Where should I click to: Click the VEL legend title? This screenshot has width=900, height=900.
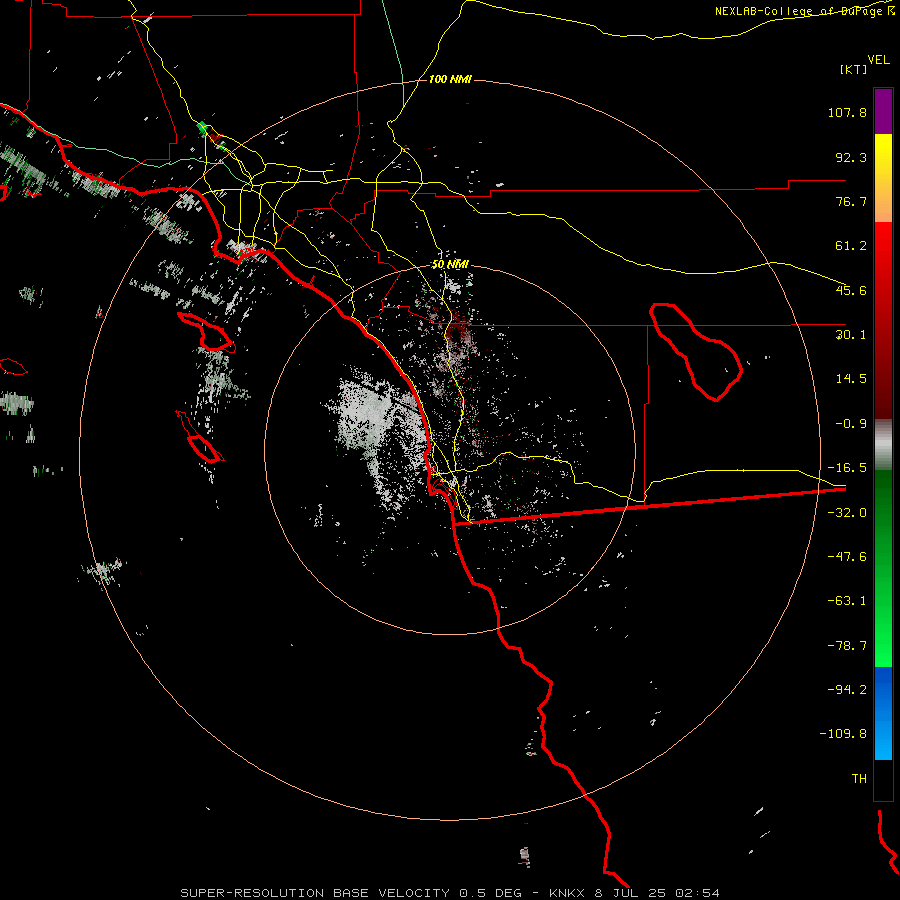pyautogui.click(x=878, y=60)
